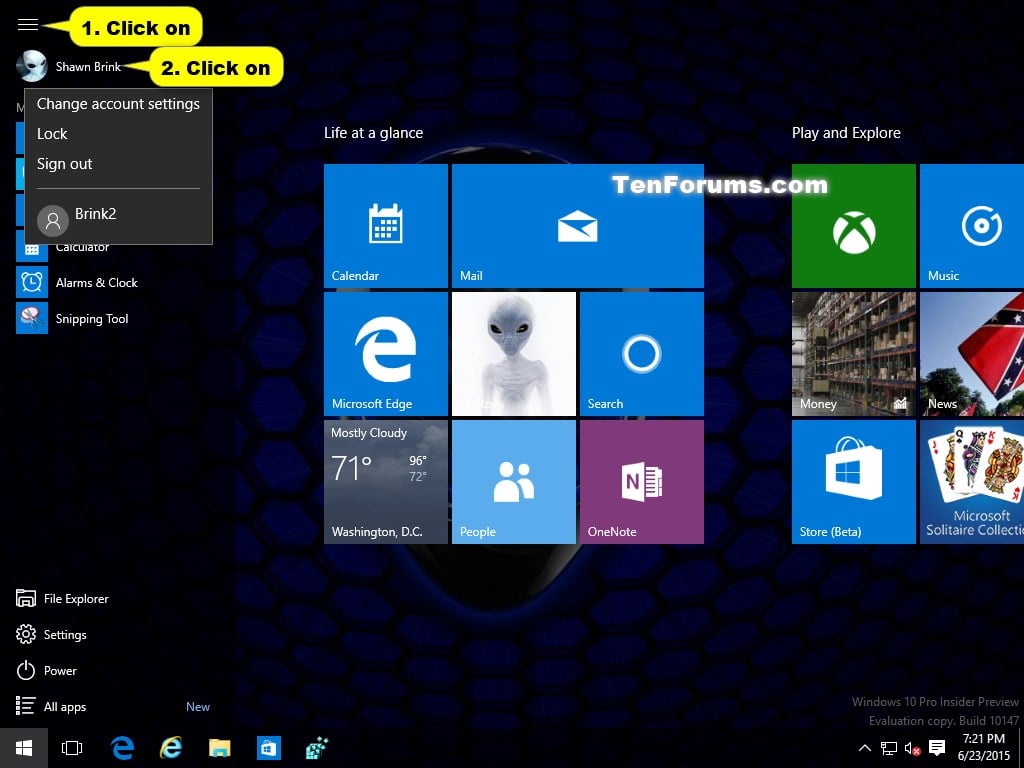Click the Life at a glance group title
This screenshot has width=1024, height=768.
(x=374, y=133)
